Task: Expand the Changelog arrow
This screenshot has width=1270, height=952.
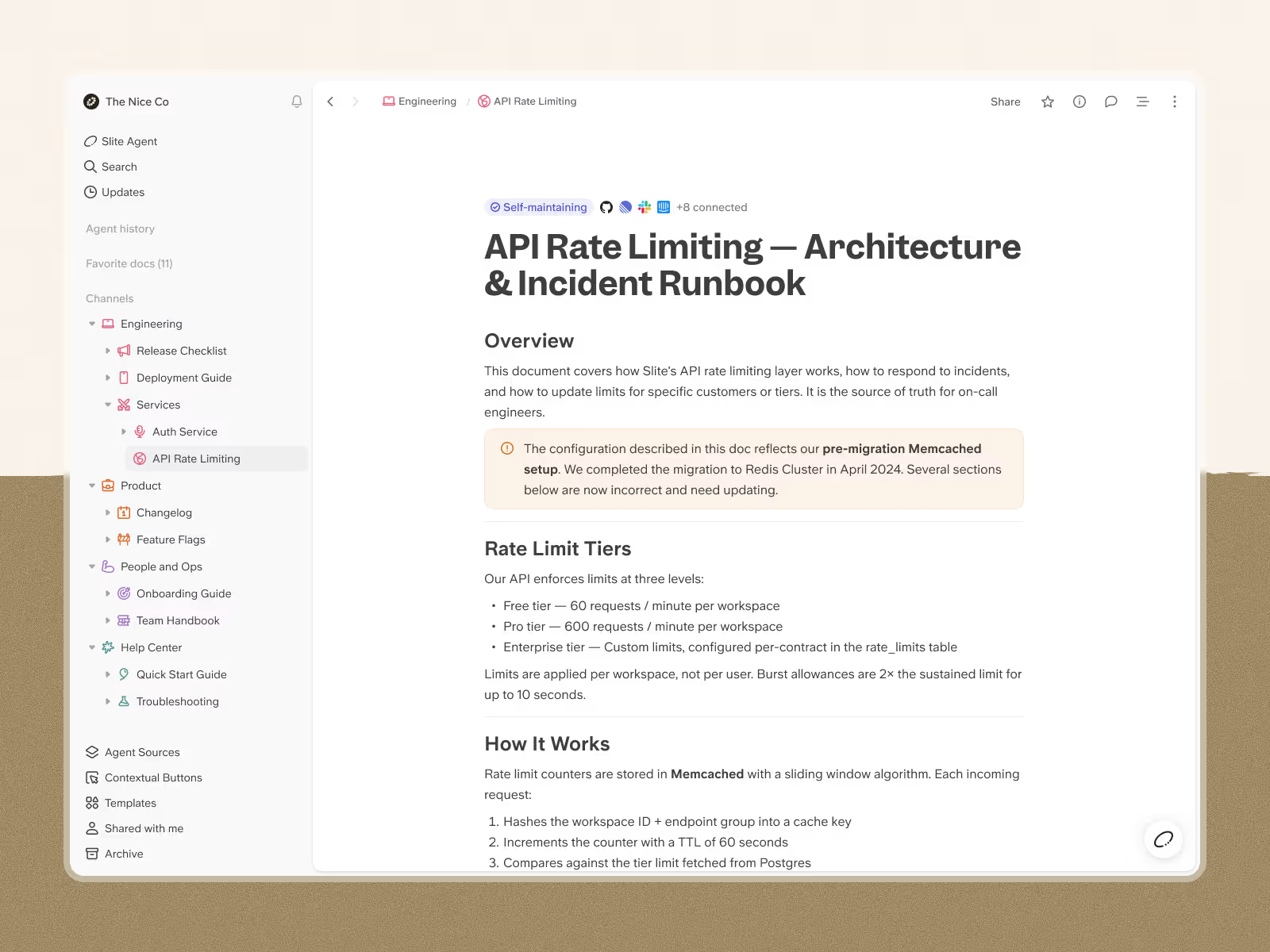Action: (108, 512)
